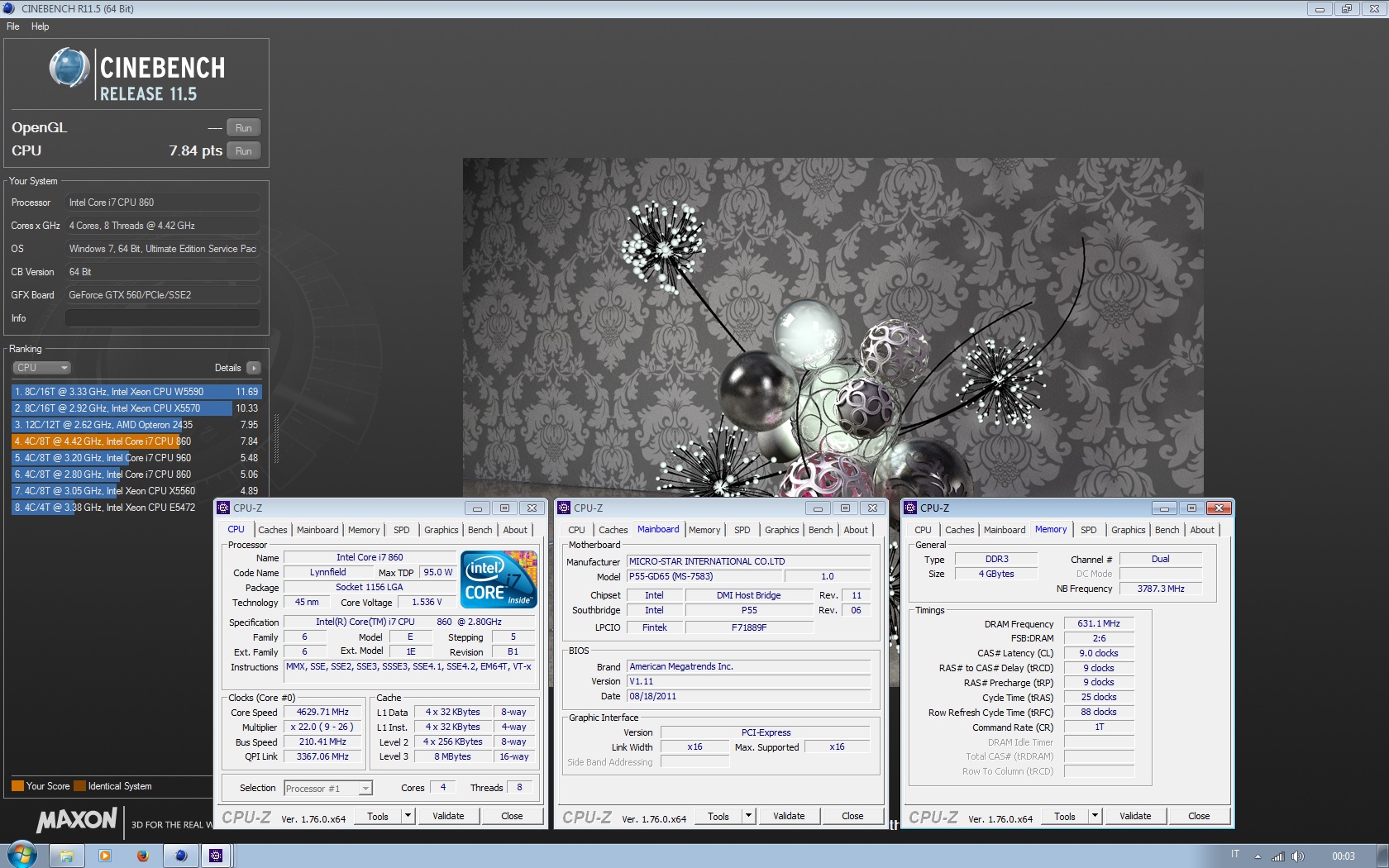The width and height of the screenshot is (1389, 868).
Task: Click Validate in CPU-Z Memory window
Action: coord(1135,816)
